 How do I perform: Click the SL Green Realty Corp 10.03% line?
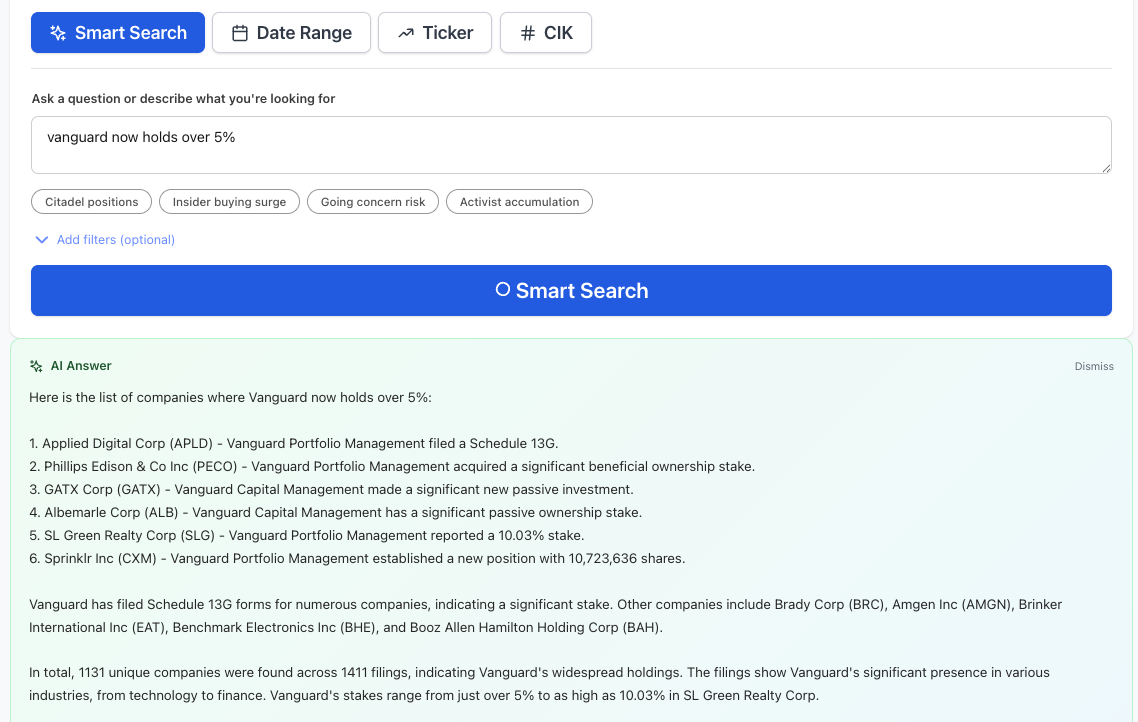tap(307, 536)
